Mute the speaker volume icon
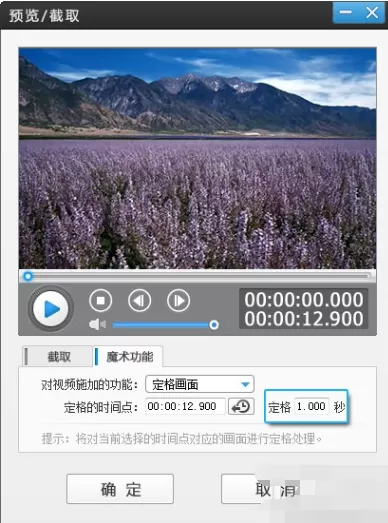This screenshot has width=388, height=523. pyautogui.click(x=97, y=324)
